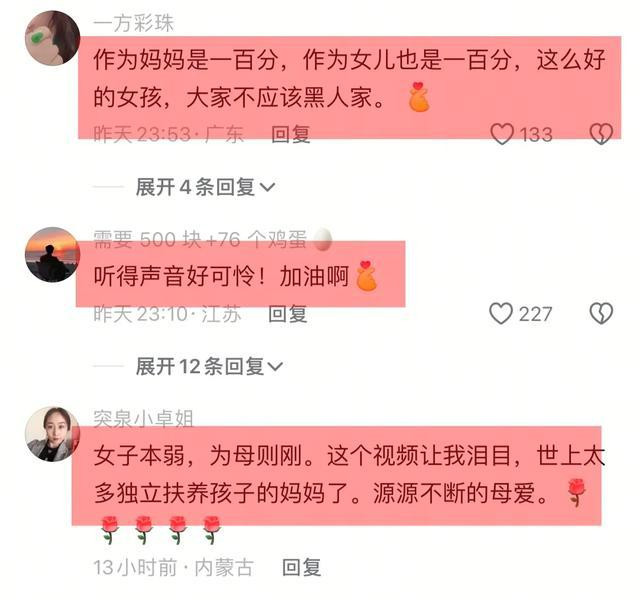Screen dimensions: 640x600
Task: Click chevron next to 展开 4 条回复
Action: (267, 188)
